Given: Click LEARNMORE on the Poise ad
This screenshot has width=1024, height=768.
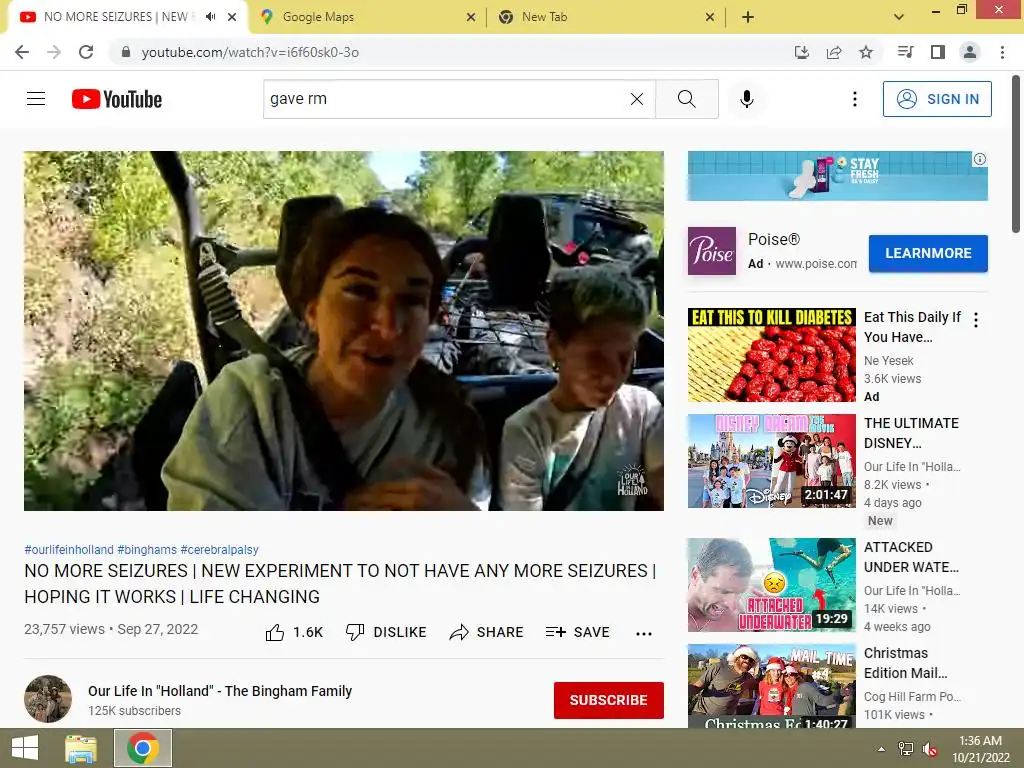Looking at the screenshot, I should (x=928, y=253).
